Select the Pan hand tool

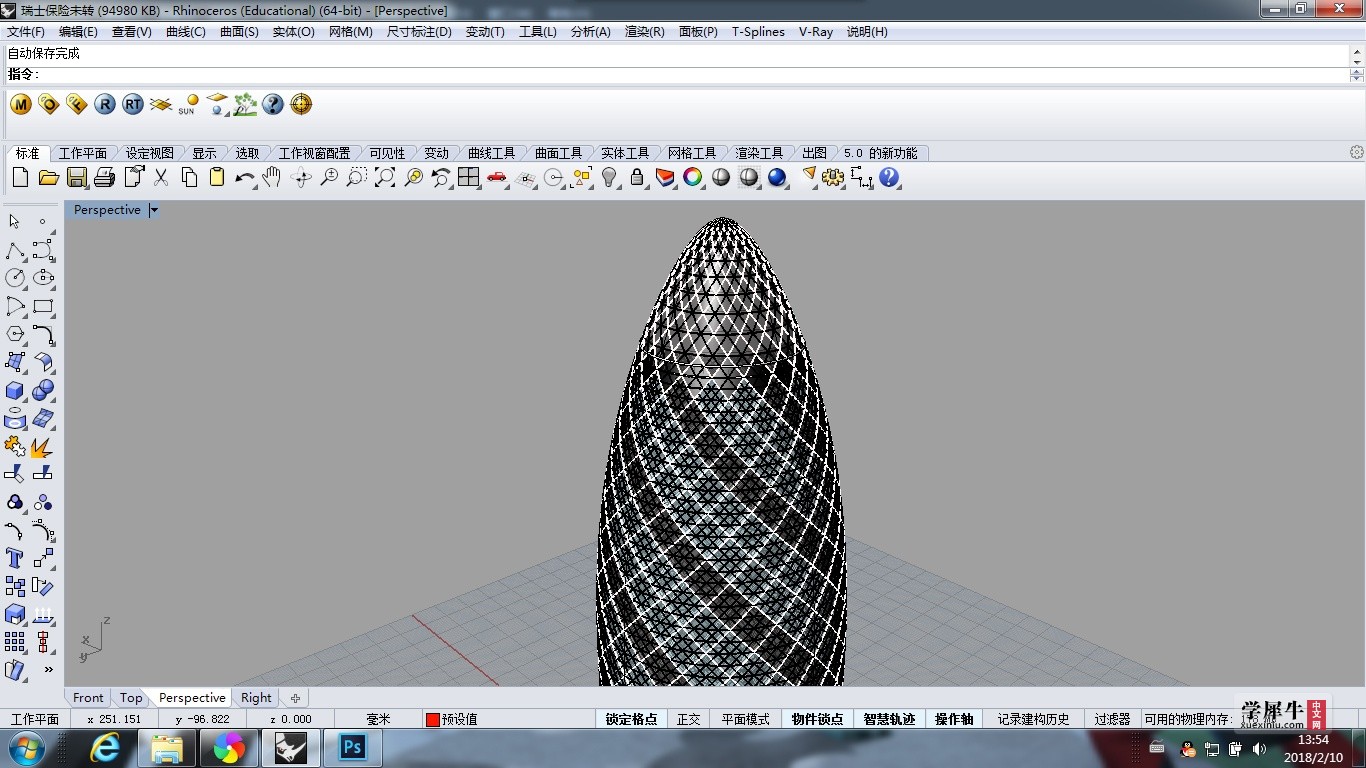coord(272,178)
